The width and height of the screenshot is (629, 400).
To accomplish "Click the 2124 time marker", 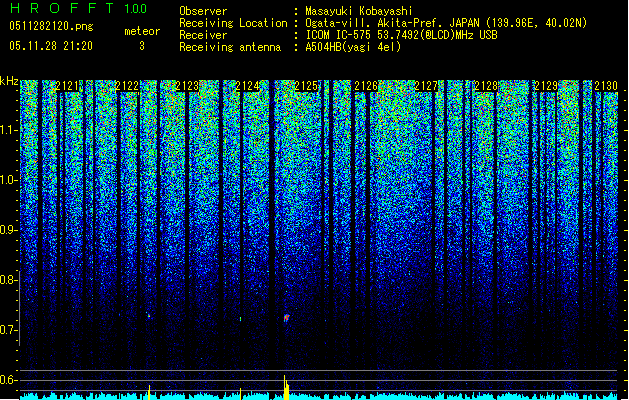I will pos(247,86).
